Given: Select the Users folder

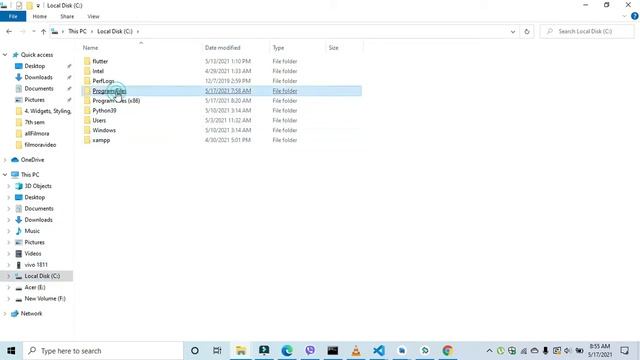Looking at the screenshot, I should coord(99,120).
